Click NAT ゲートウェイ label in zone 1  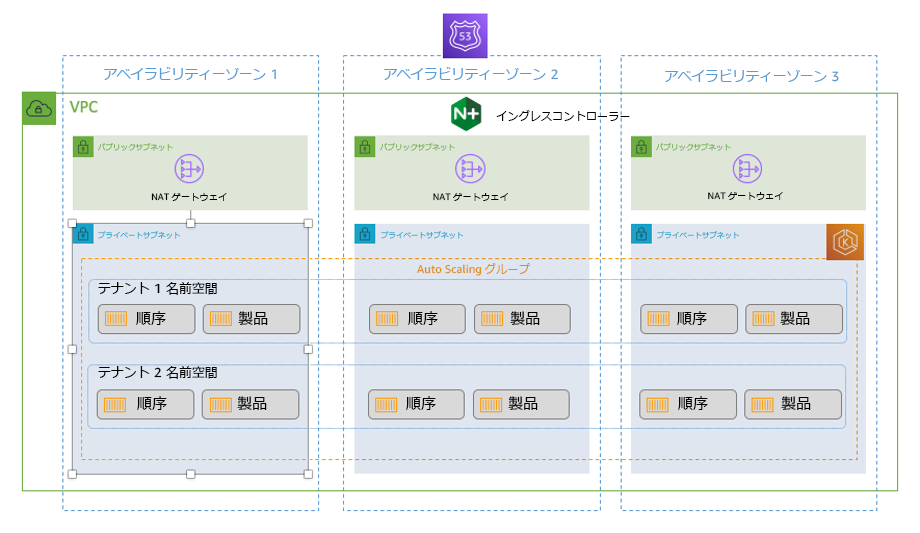click(x=189, y=197)
